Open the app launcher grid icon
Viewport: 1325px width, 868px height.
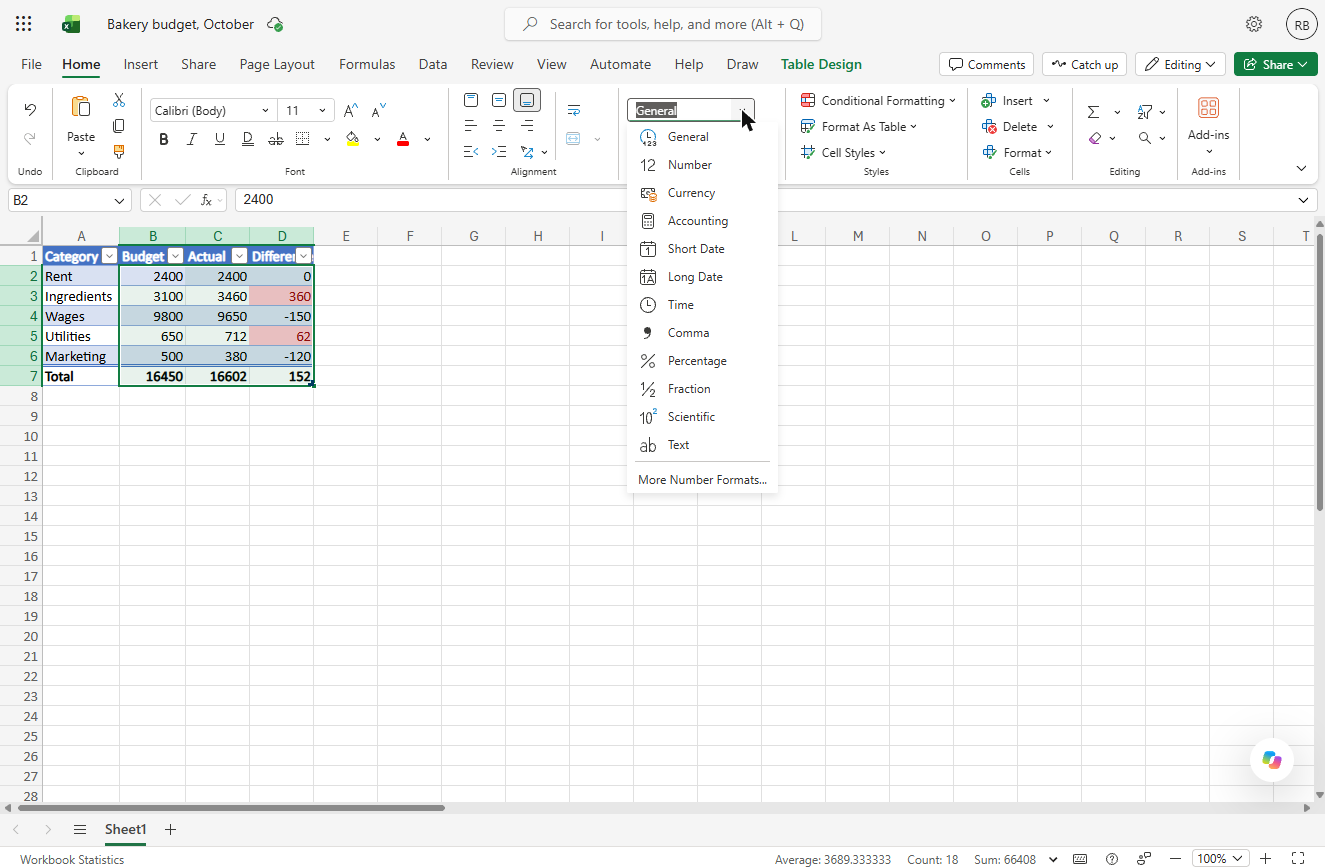[24, 24]
